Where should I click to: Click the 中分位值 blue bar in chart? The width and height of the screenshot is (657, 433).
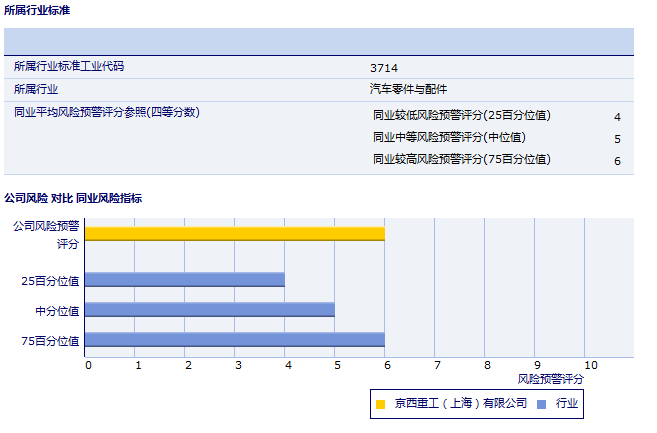coord(210,310)
